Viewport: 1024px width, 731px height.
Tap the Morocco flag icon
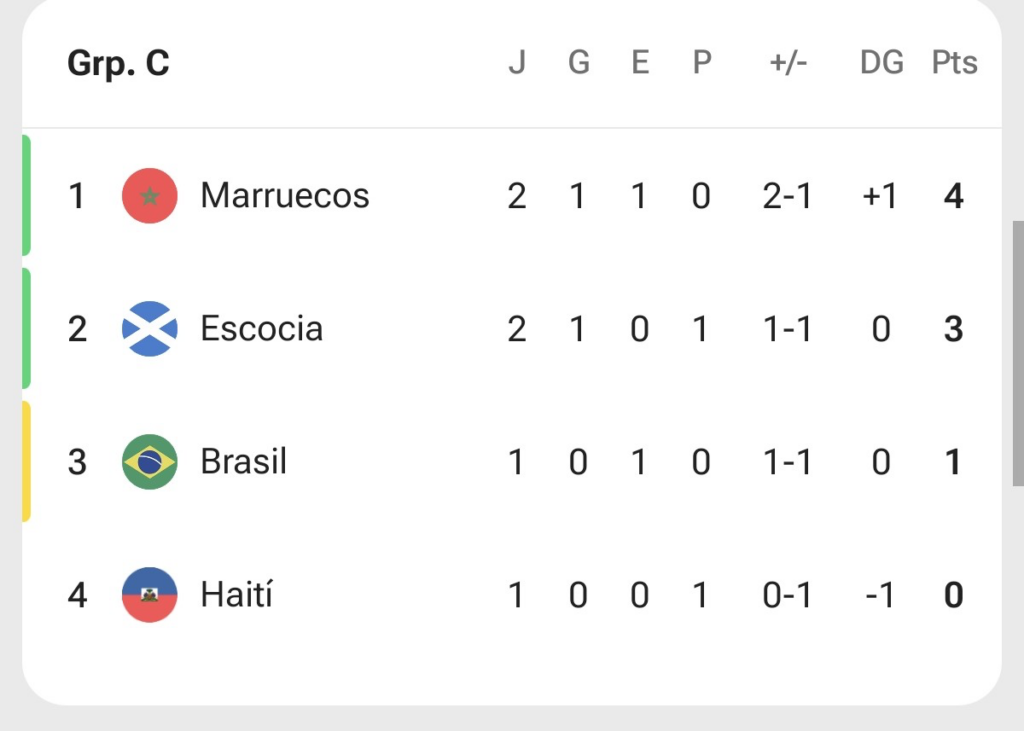click(150, 195)
